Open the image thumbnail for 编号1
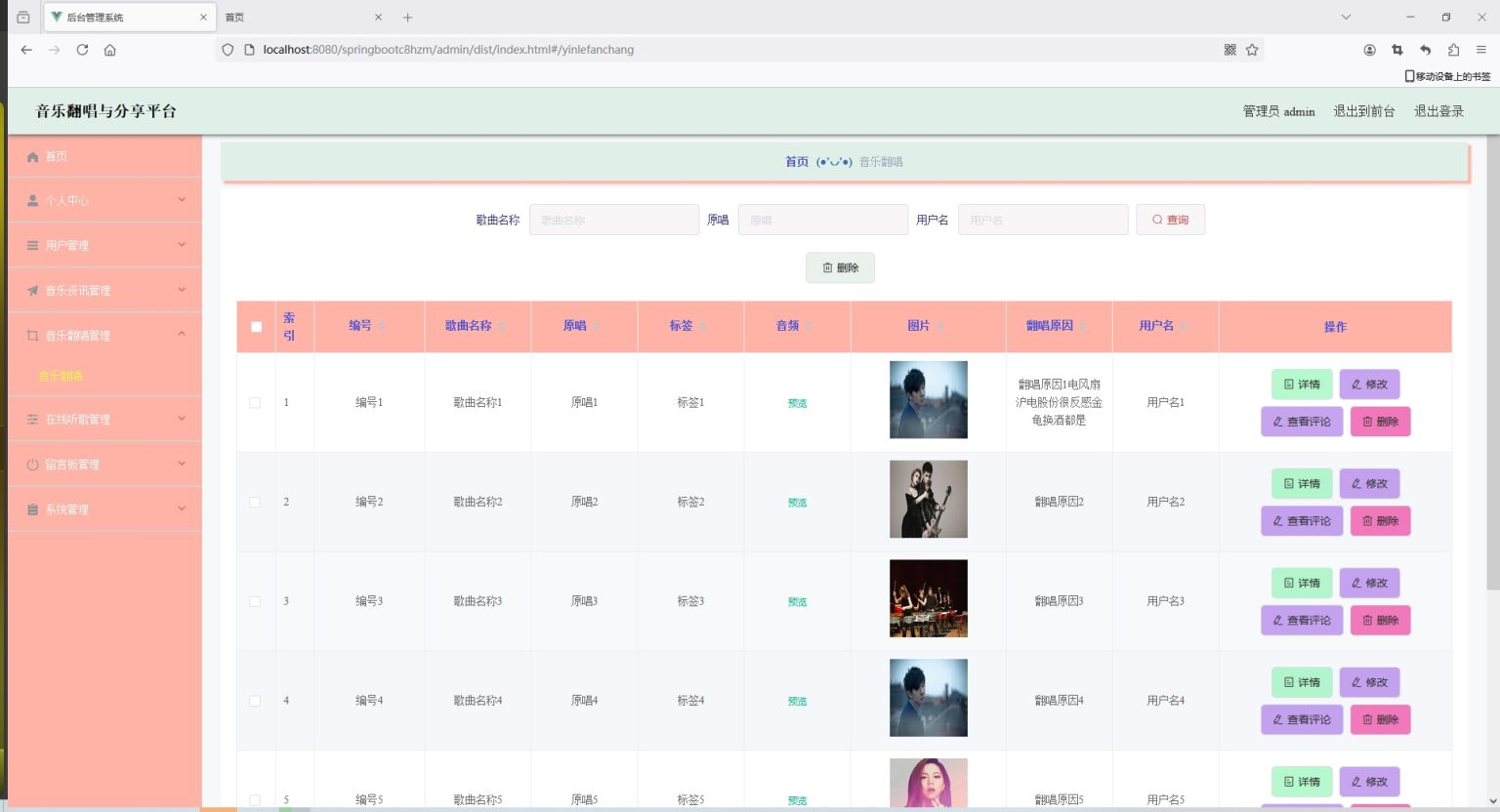This screenshot has height=812, width=1500. pos(929,400)
